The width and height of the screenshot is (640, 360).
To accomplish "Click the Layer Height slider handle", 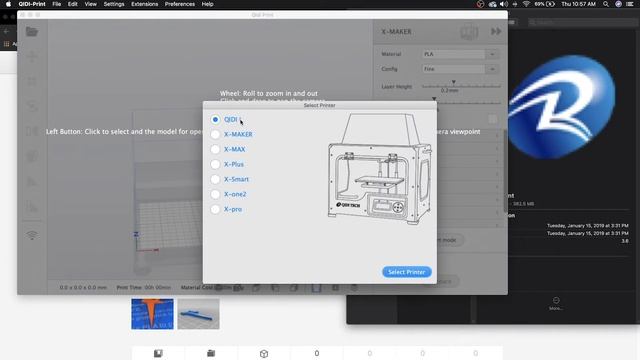I will 453,82.
